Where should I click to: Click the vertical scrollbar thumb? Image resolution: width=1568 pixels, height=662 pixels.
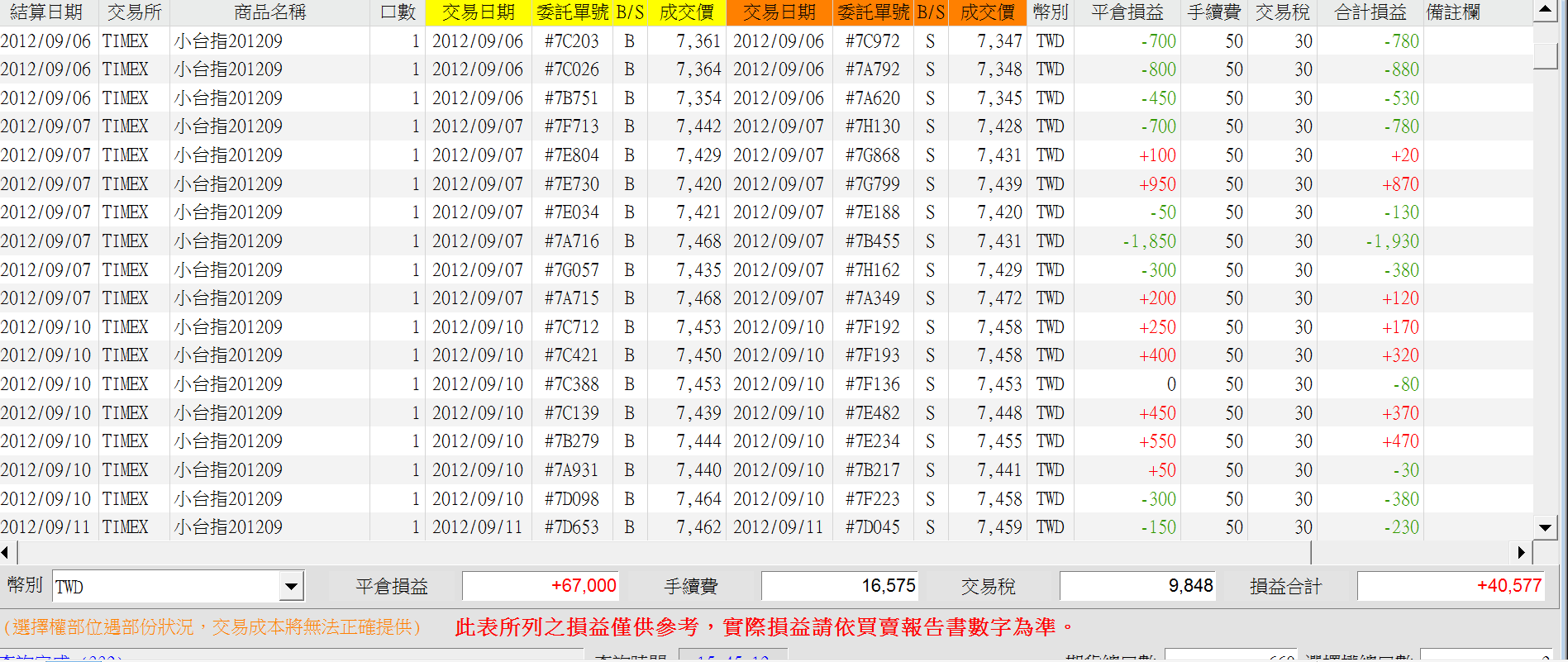click(x=1545, y=55)
